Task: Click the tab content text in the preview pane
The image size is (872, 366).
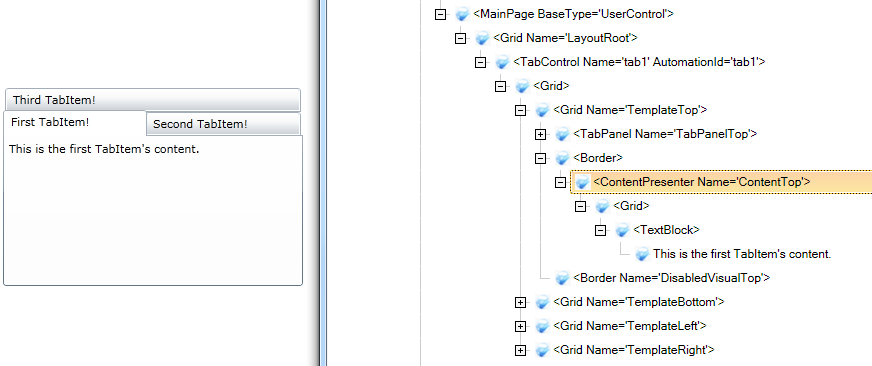Action: point(104,149)
